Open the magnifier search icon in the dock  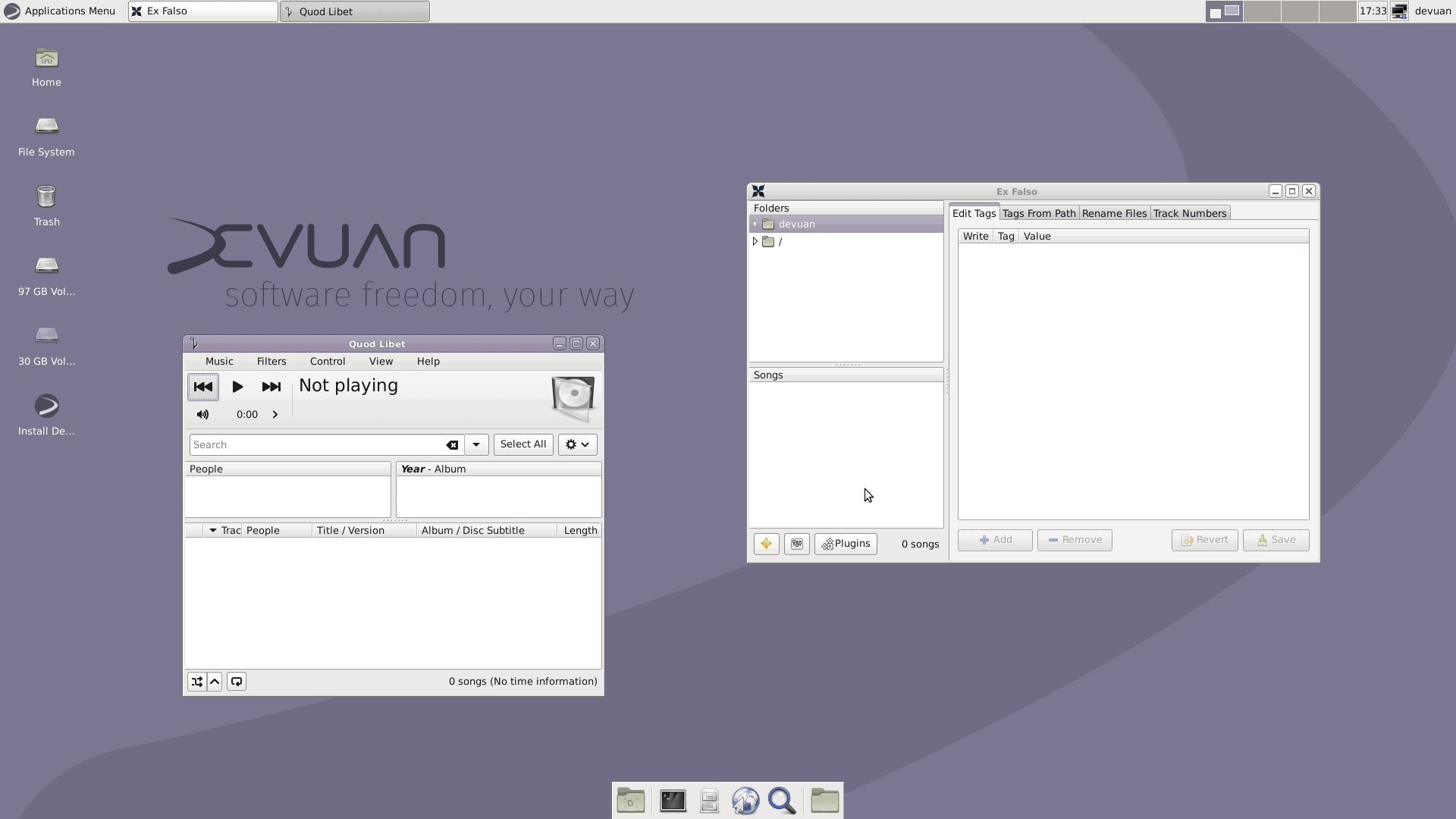pos(782,800)
